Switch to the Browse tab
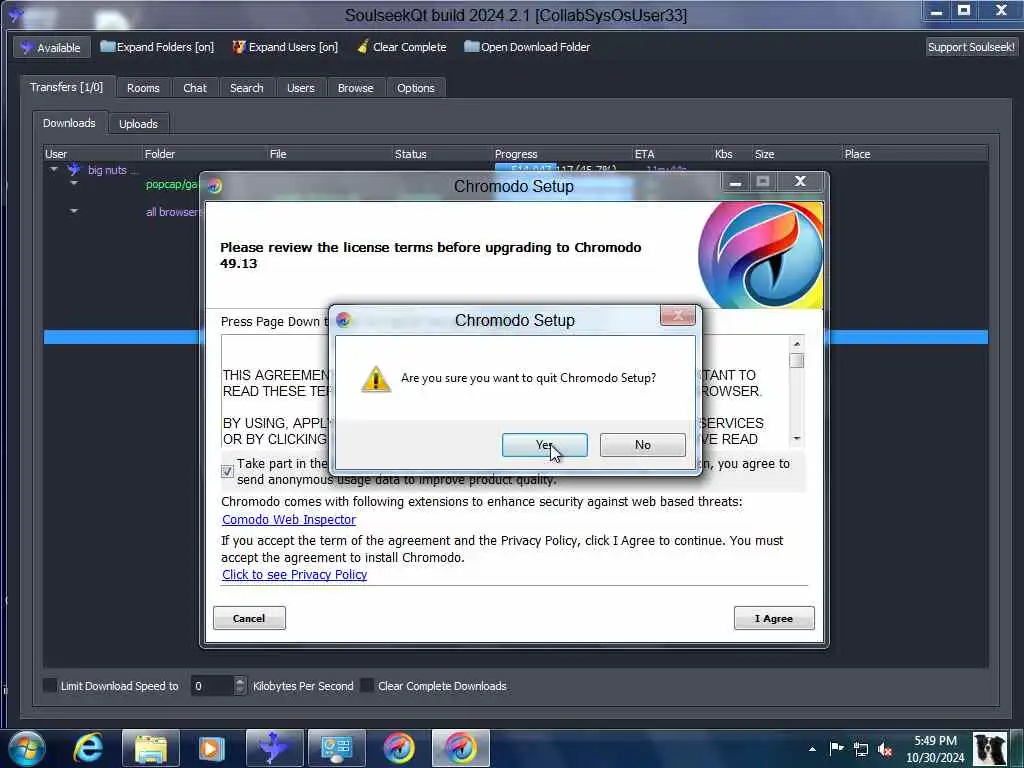Viewport: 1024px width, 768px height. coord(355,88)
